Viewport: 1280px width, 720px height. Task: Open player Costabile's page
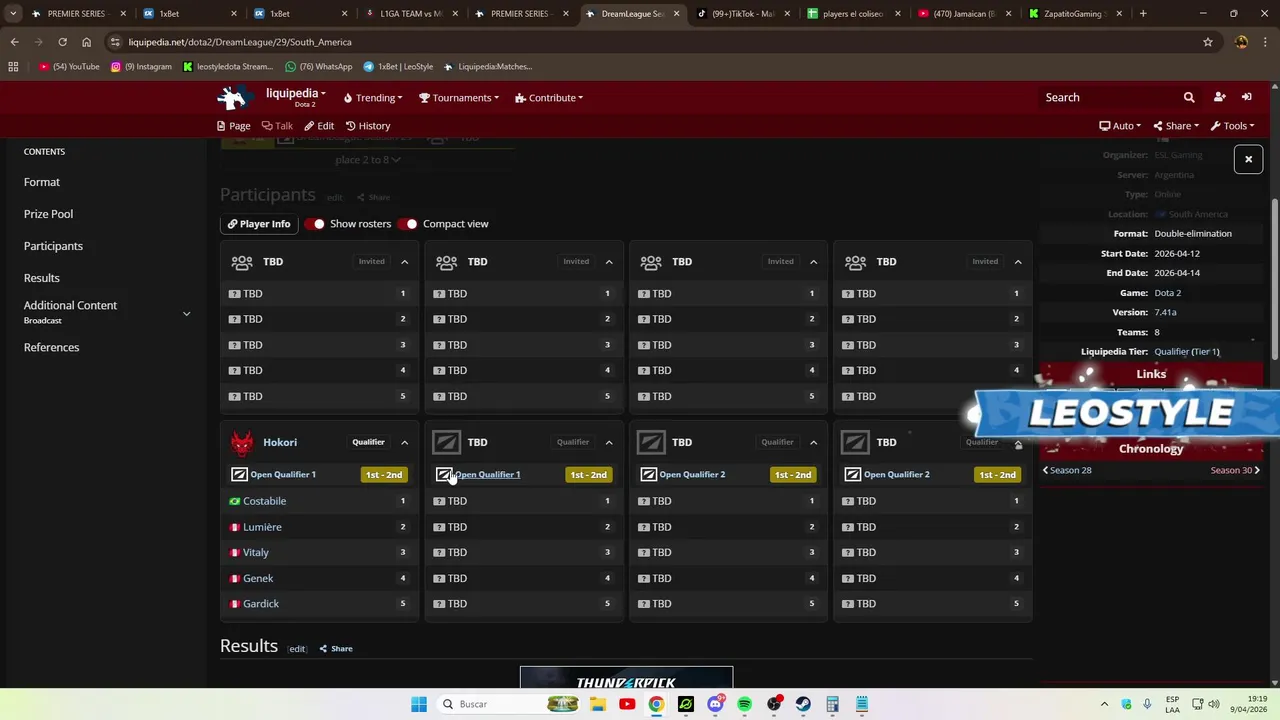264,501
